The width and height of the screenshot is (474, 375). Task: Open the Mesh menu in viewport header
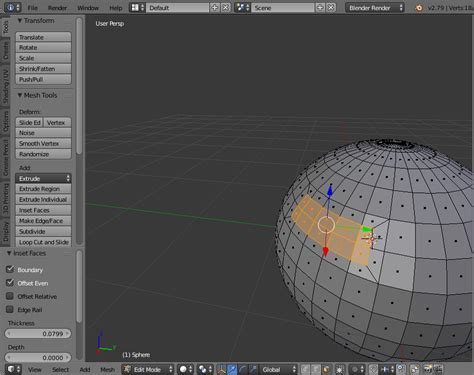tap(107, 369)
